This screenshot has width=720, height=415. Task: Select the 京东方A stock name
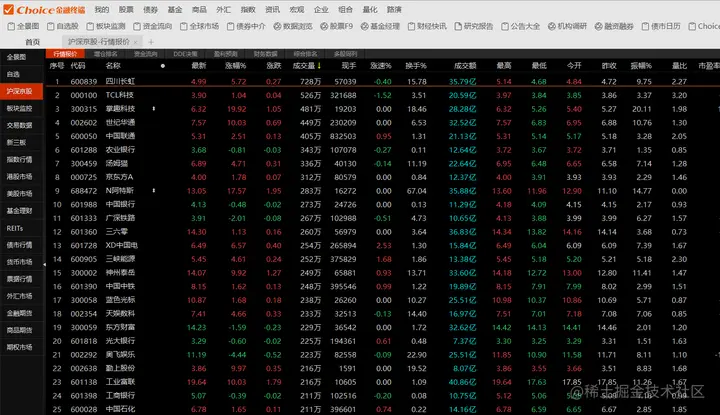click(x=119, y=177)
